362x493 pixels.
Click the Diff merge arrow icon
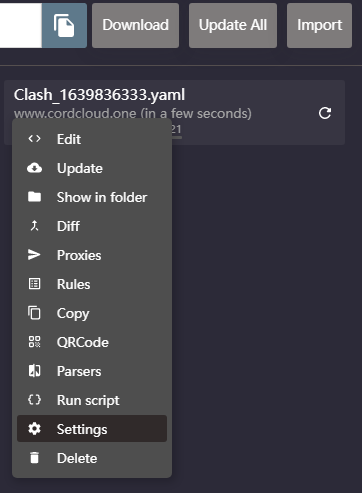coord(34,226)
